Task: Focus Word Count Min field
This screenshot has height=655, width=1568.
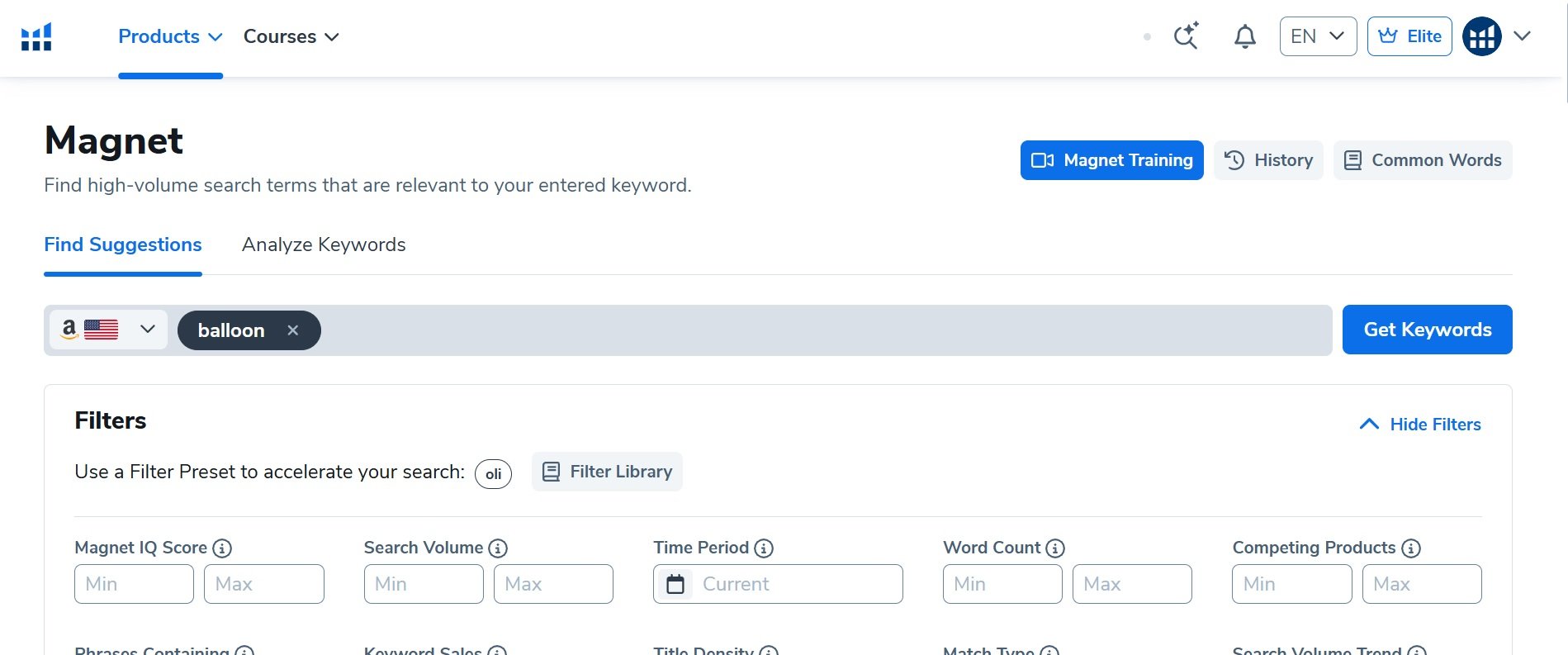Action: pyautogui.click(x=1002, y=584)
